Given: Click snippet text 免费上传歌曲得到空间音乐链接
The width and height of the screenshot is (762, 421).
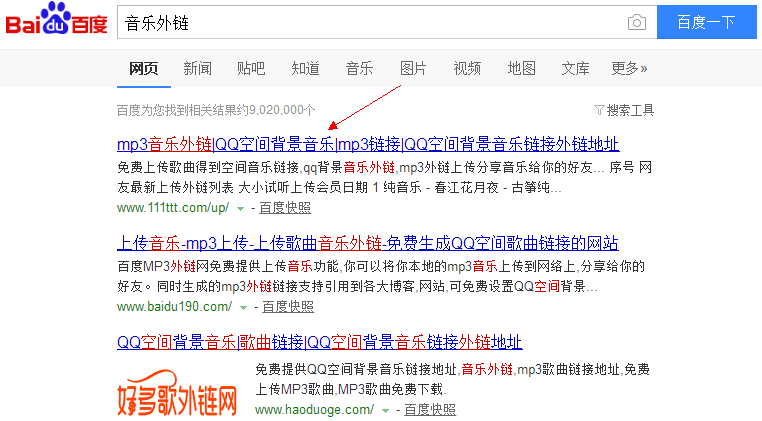Looking at the screenshot, I should [x=208, y=168].
